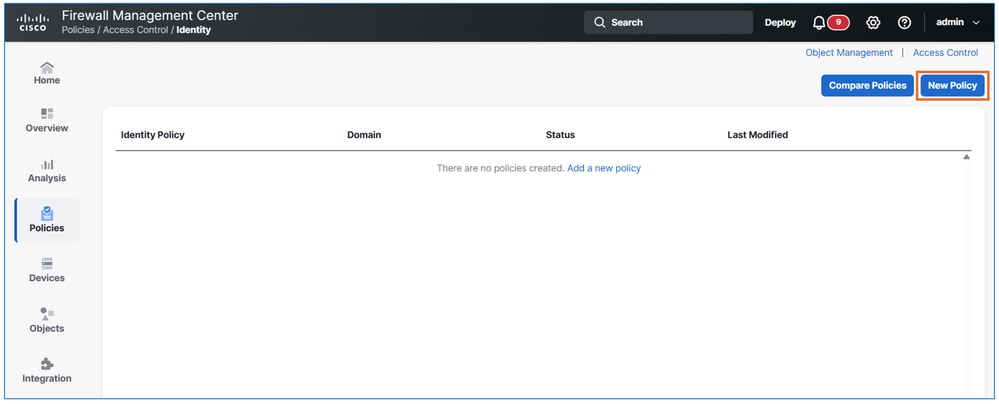Click 'There are no policies created.' text
Viewport: 999px width, 404px height.
coord(500,168)
